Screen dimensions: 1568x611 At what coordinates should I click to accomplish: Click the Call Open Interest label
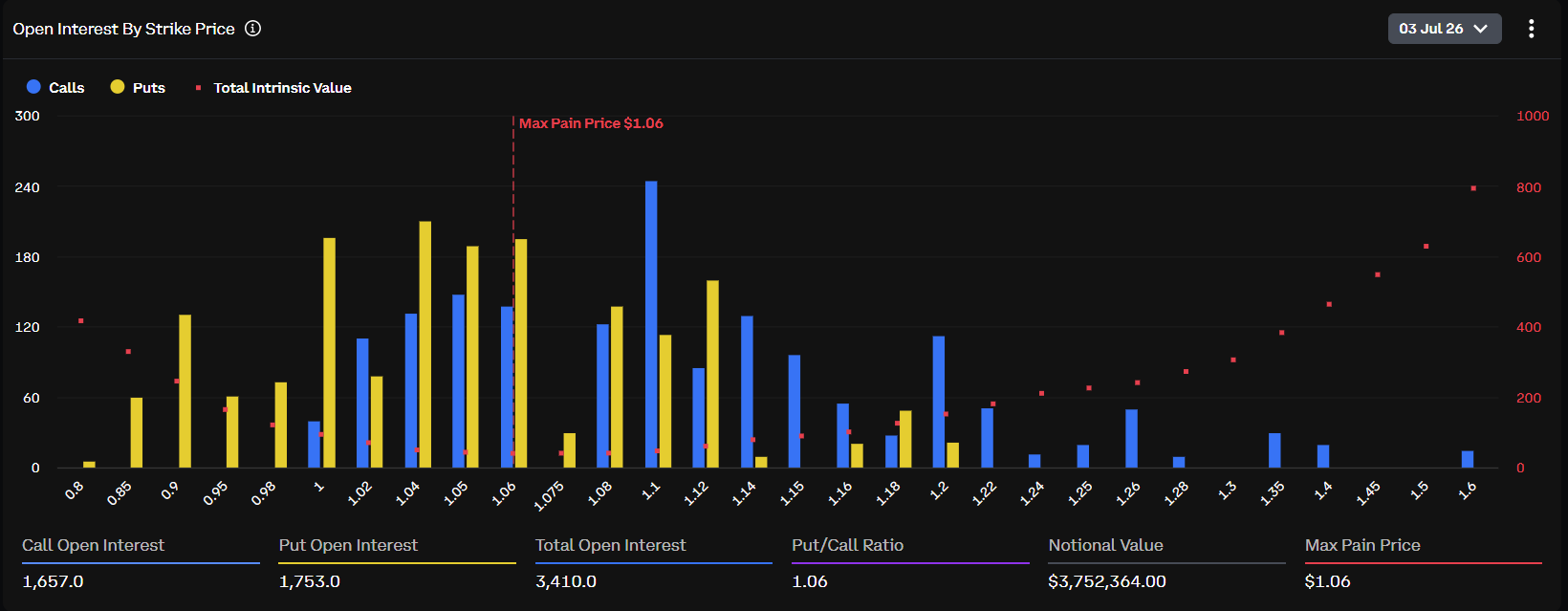(93, 545)
